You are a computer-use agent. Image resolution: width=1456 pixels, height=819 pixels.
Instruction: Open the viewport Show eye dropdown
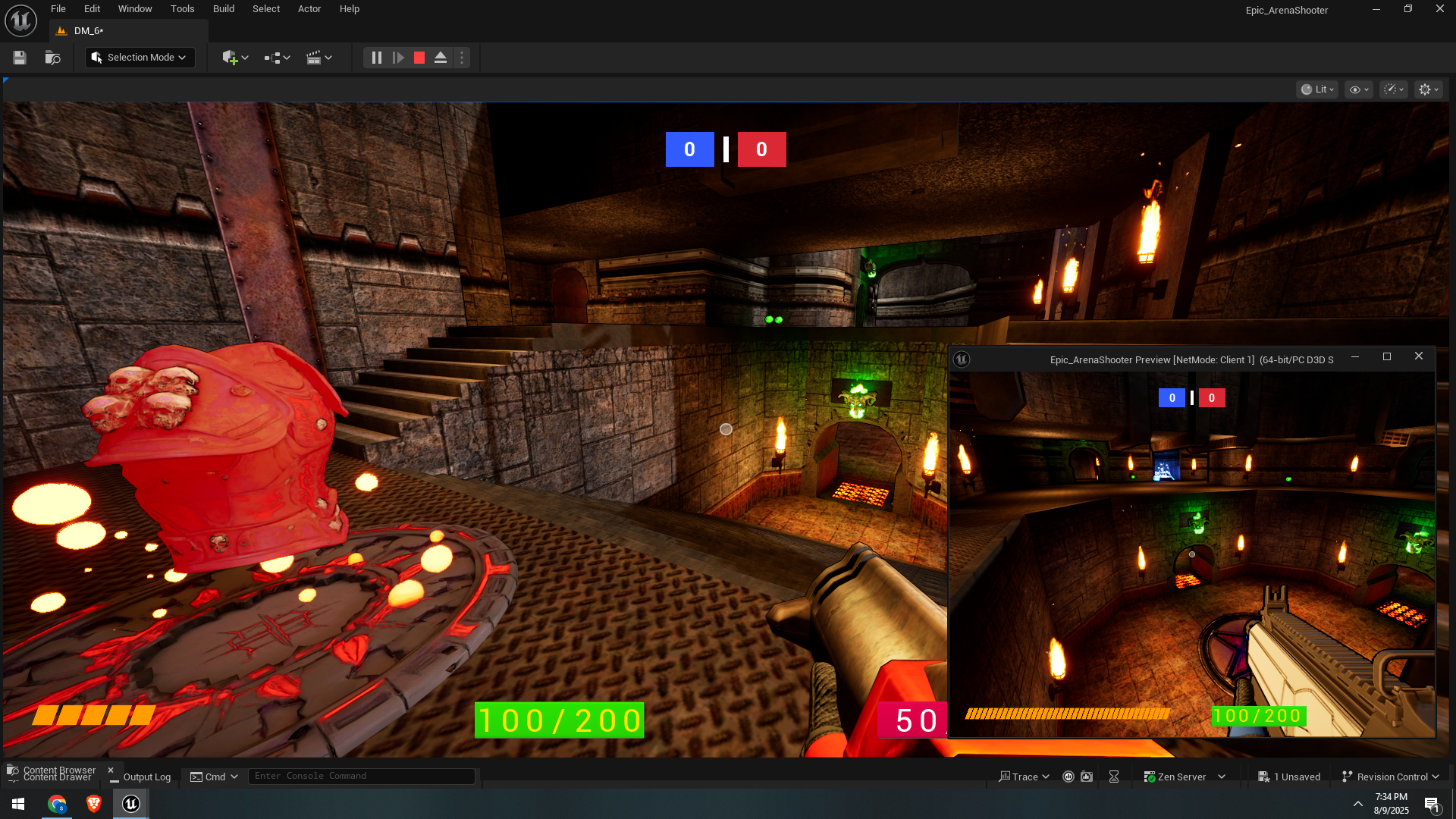pos(1358,89)
